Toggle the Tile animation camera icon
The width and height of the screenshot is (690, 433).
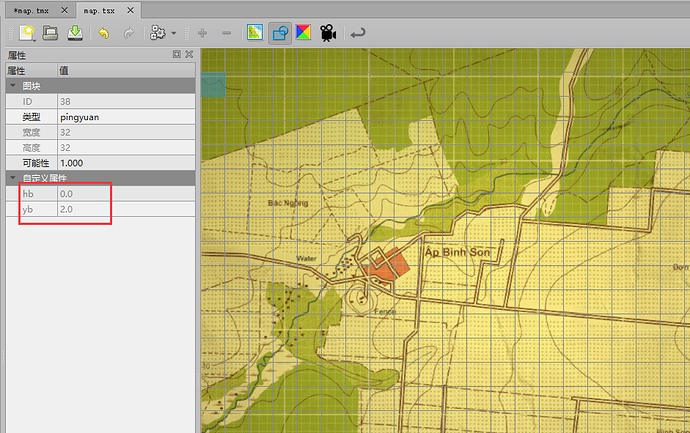click(x=327, y=33)
